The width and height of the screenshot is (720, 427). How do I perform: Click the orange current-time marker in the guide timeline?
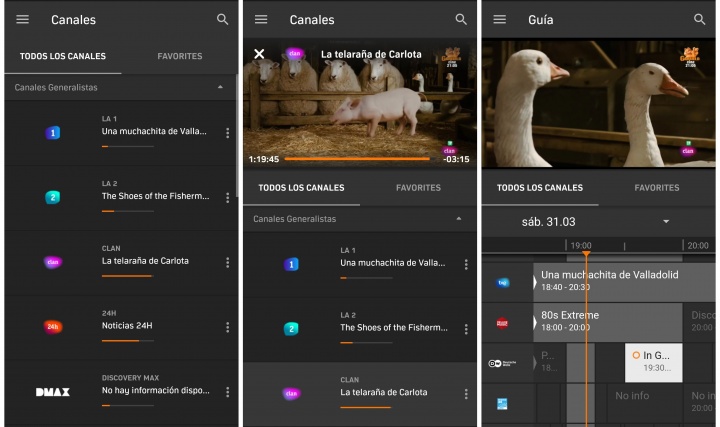(586, 253)
